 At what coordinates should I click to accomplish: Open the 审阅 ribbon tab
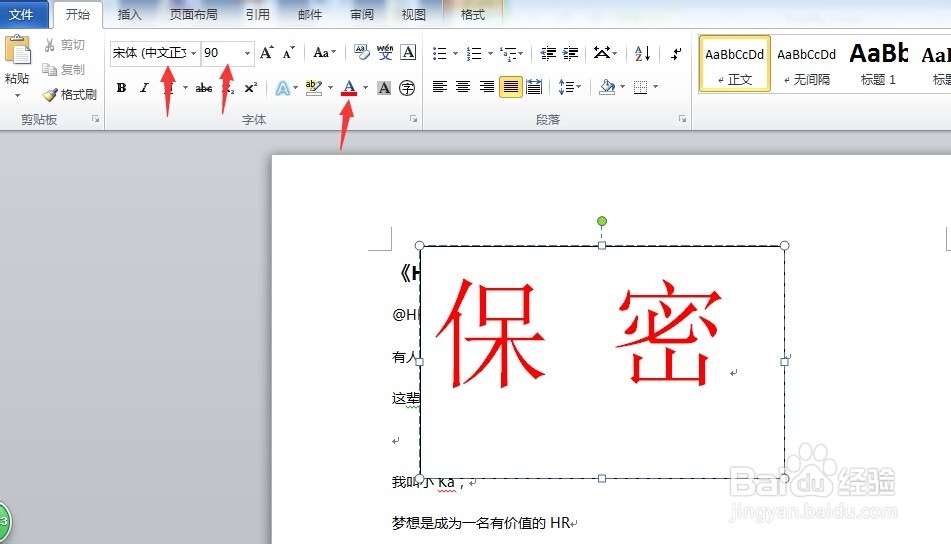click(x=362, y=15)
